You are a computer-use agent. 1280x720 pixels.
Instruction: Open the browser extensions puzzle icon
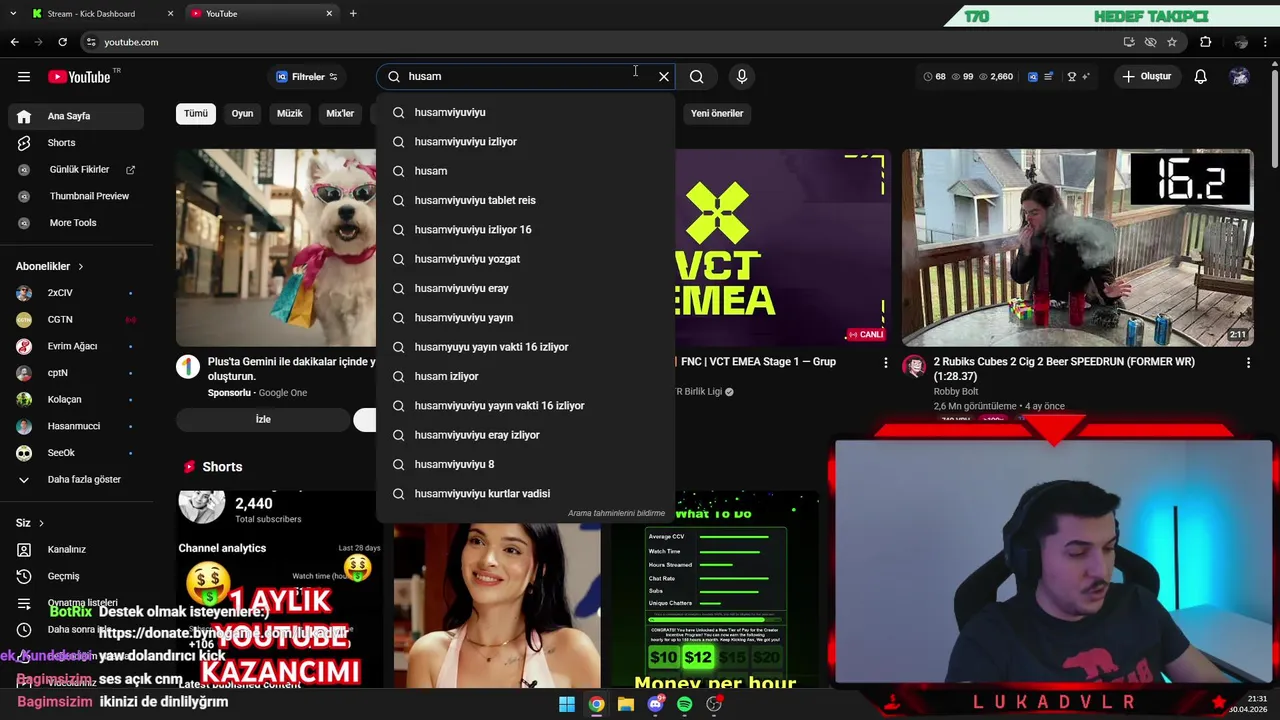(1205, 42)
